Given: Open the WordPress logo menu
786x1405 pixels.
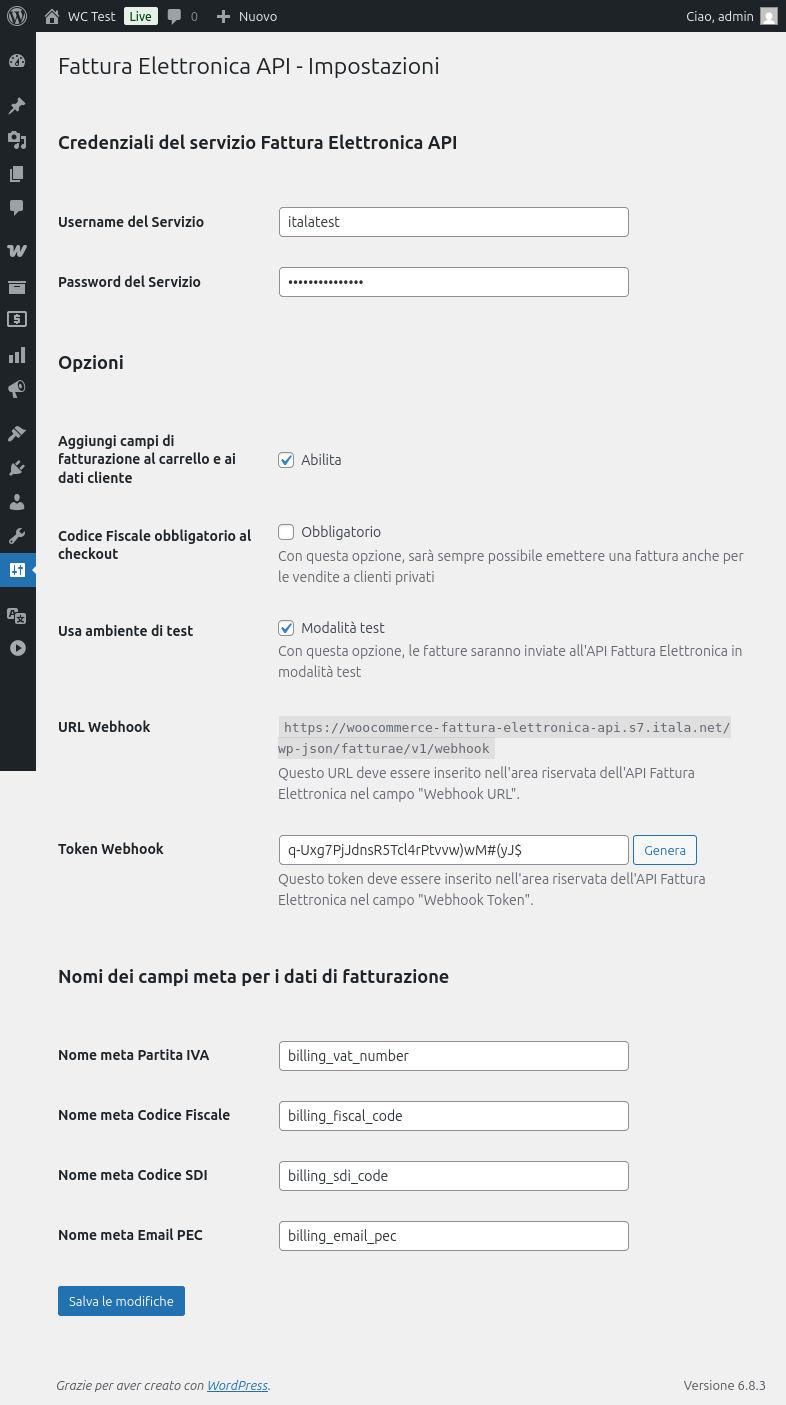Looking at the screenshot, I should tap(16, 16).
